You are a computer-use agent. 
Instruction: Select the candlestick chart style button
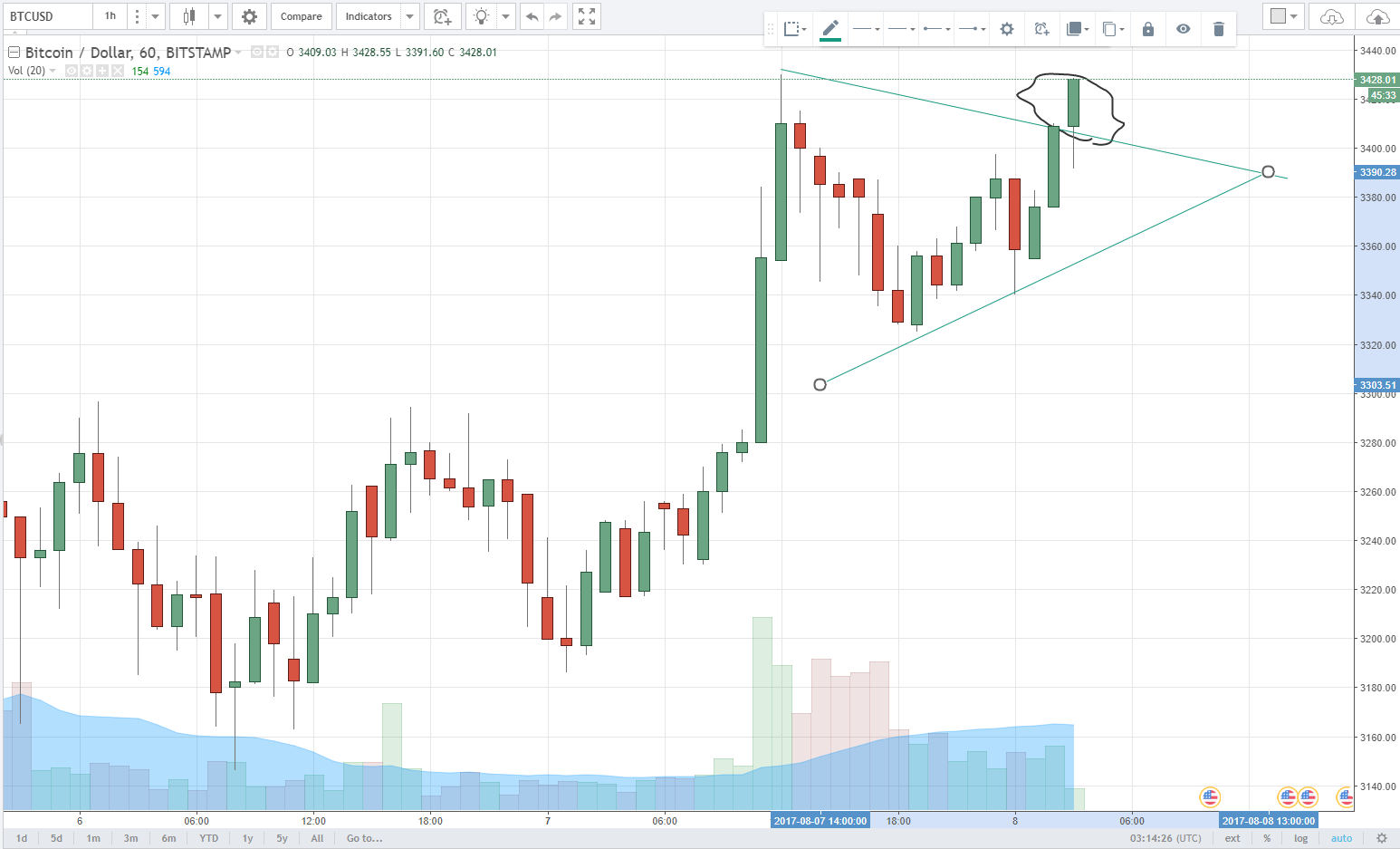click(188, 16)
